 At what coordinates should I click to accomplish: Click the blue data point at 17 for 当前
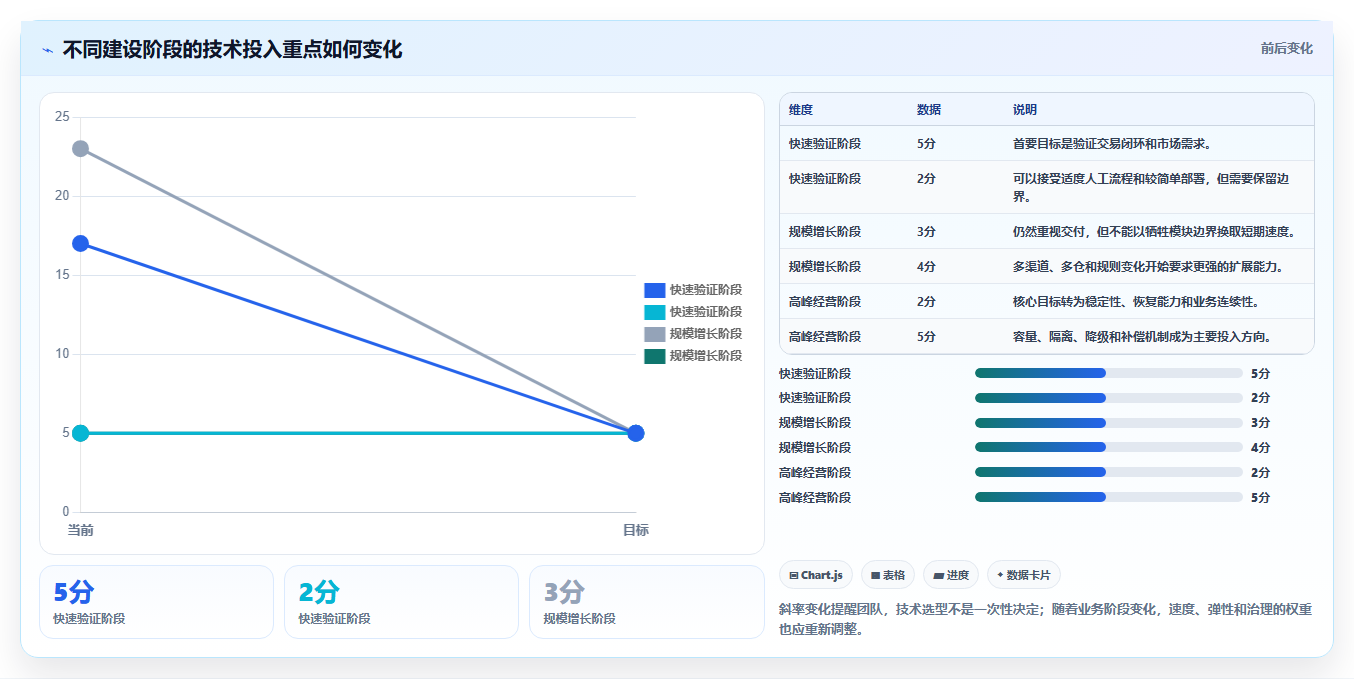81,244
